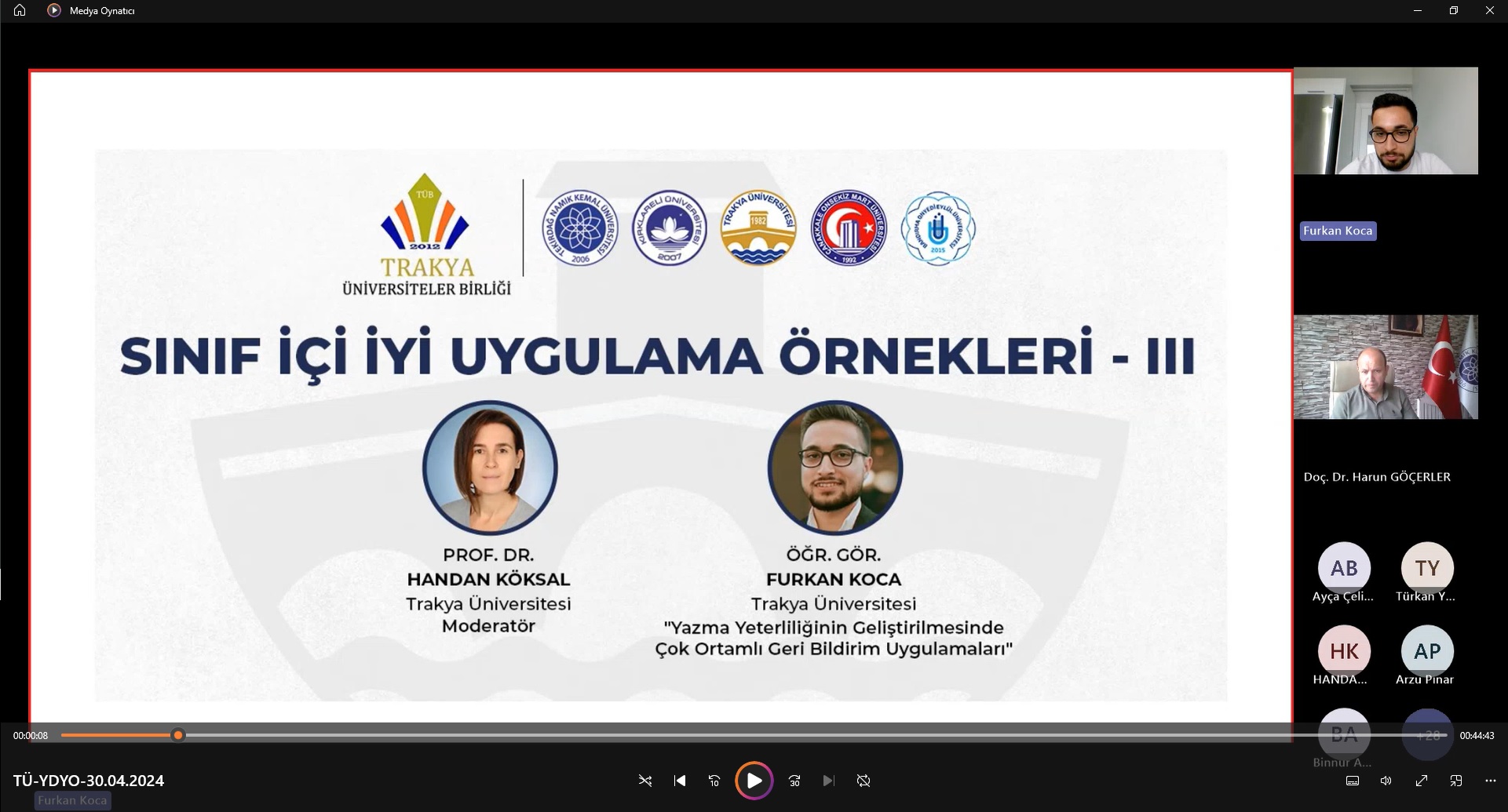Play the video
The width and height of the screenshot is (1508, 812).
tap(754, 781)
